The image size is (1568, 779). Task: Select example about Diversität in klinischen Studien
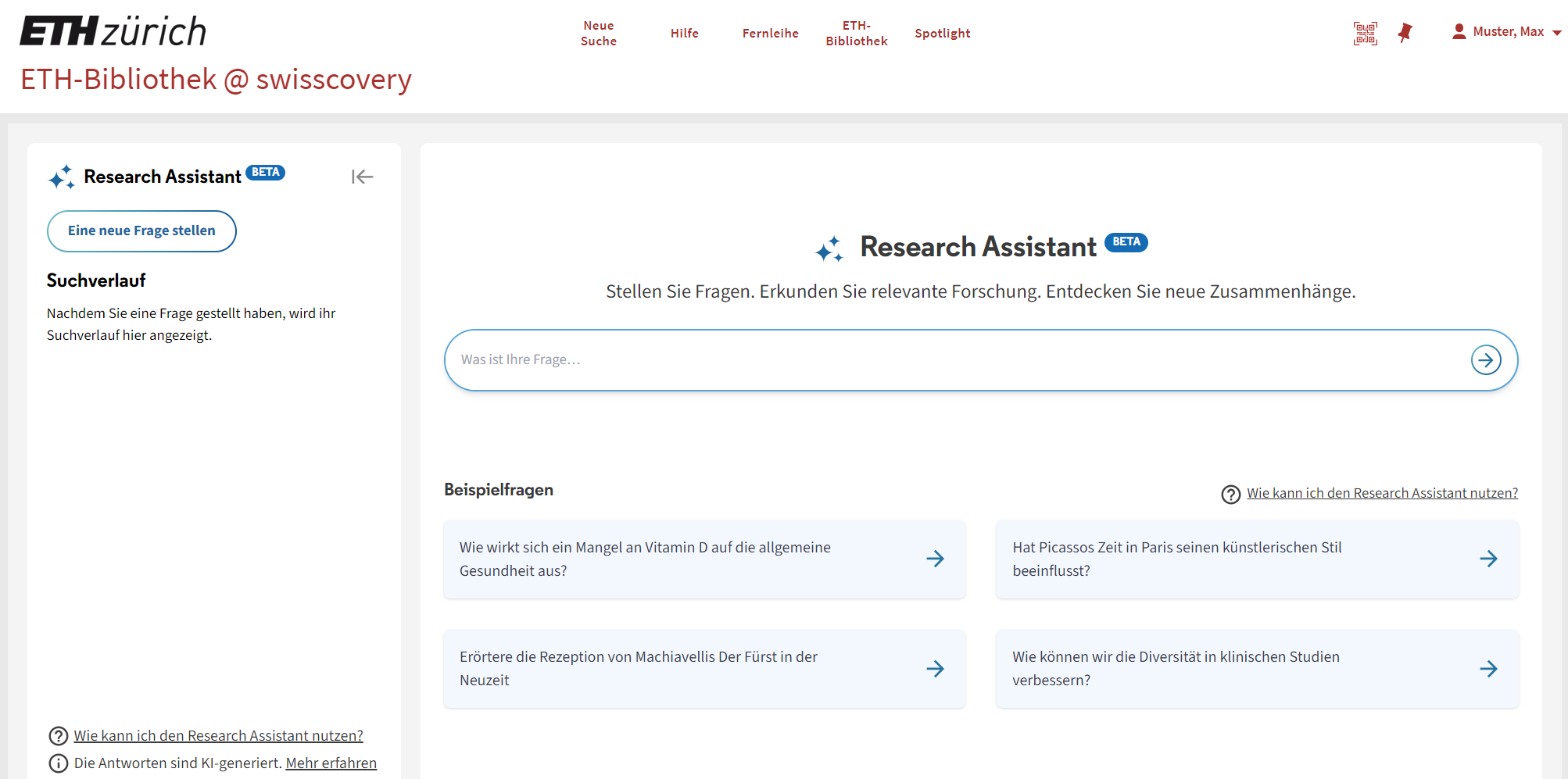click(x=1257, y=669)
